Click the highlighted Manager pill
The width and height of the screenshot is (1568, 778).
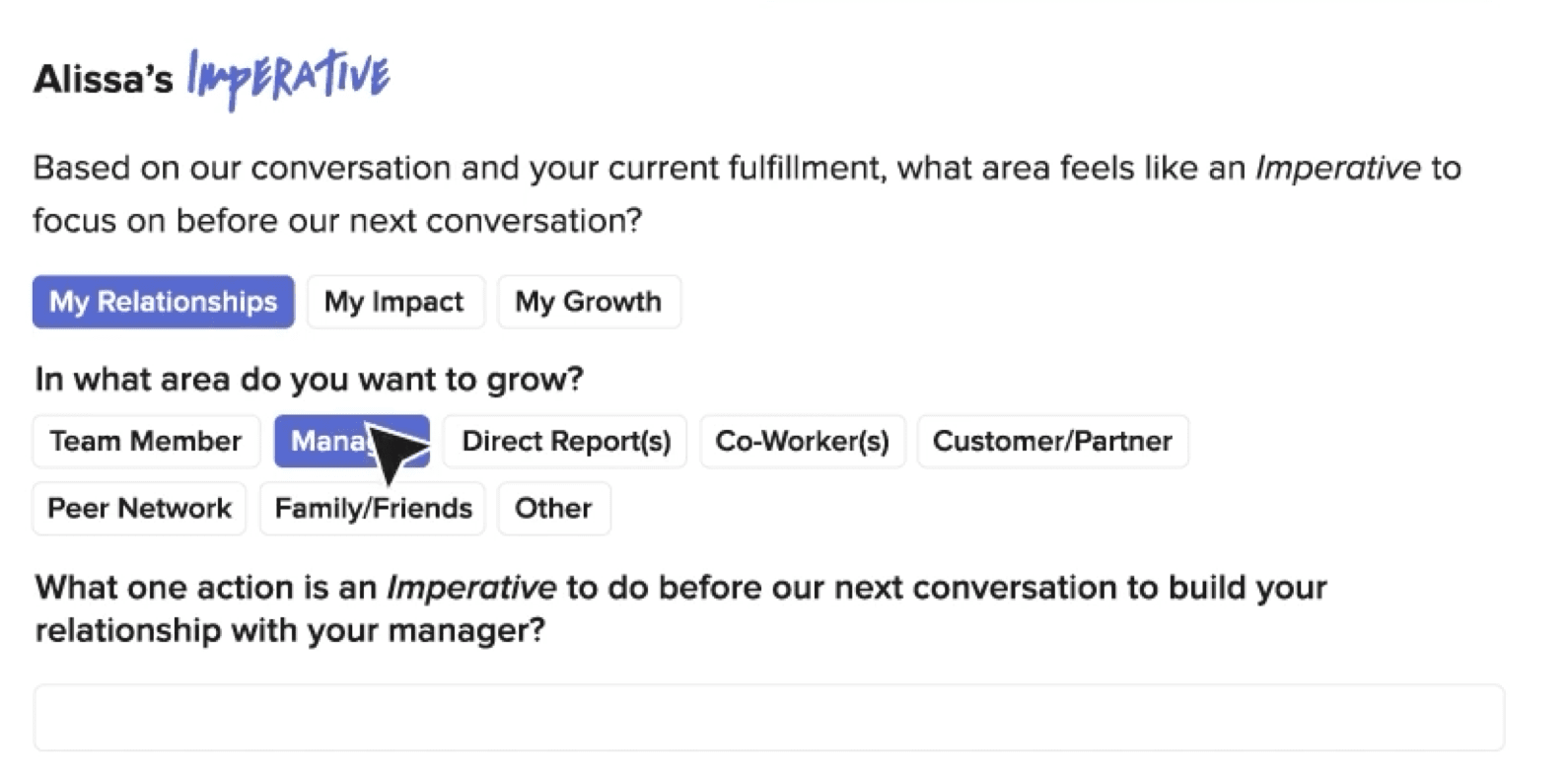tap(325, 441)
